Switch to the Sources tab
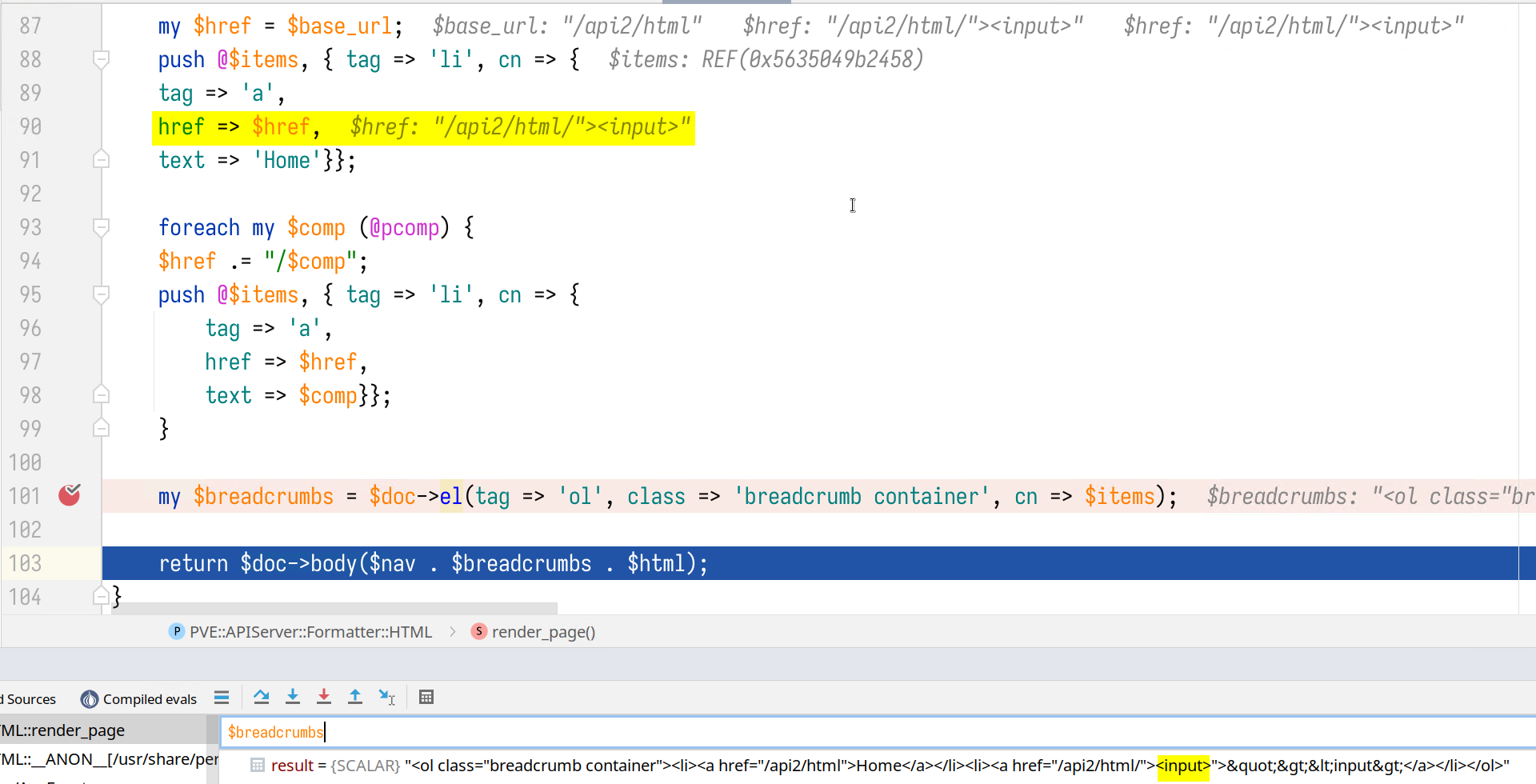Image resolution: width=1536 pixels, height=784 pixels. point(30,699)
